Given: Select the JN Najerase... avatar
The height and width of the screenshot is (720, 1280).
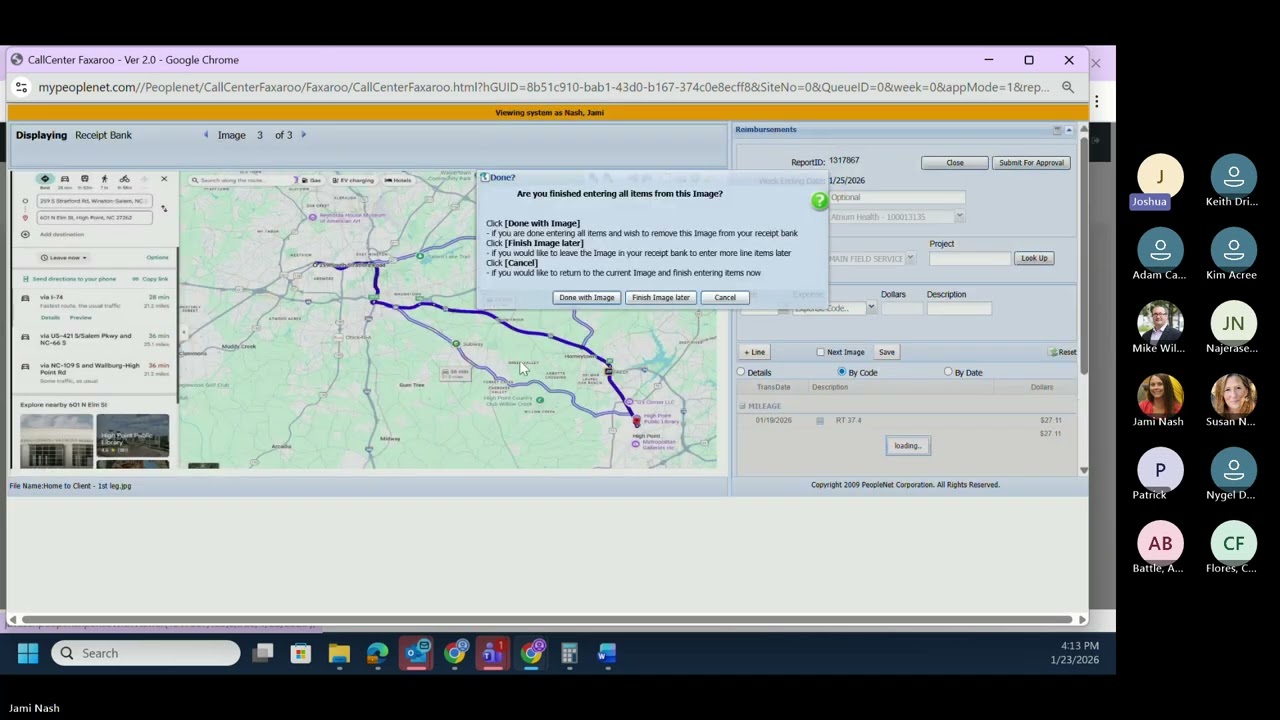Looking at the screenshot, I should (x=1234, y=324).
